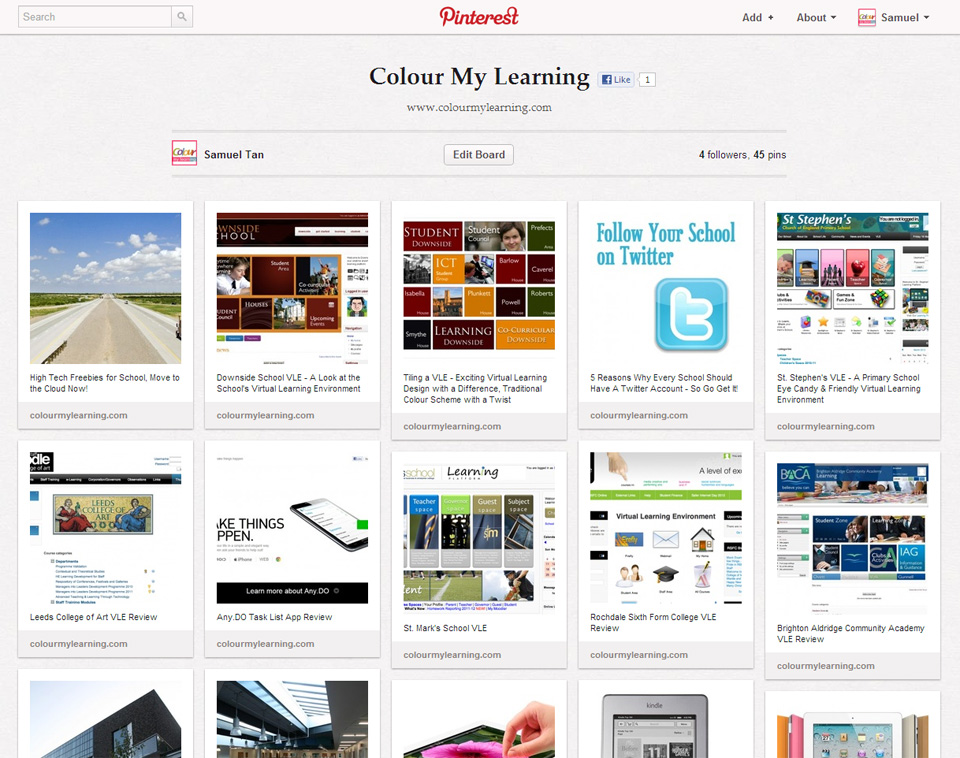
Task: Open the Any.DO app pin image
Action: coord(292,528)
